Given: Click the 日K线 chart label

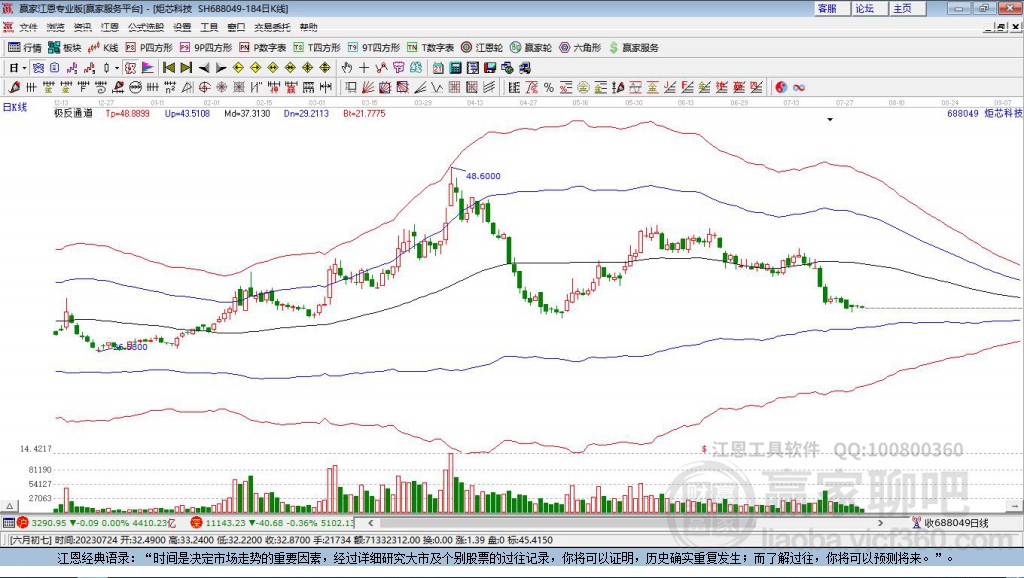Looking at the screenshot, I should coord(15,107).
